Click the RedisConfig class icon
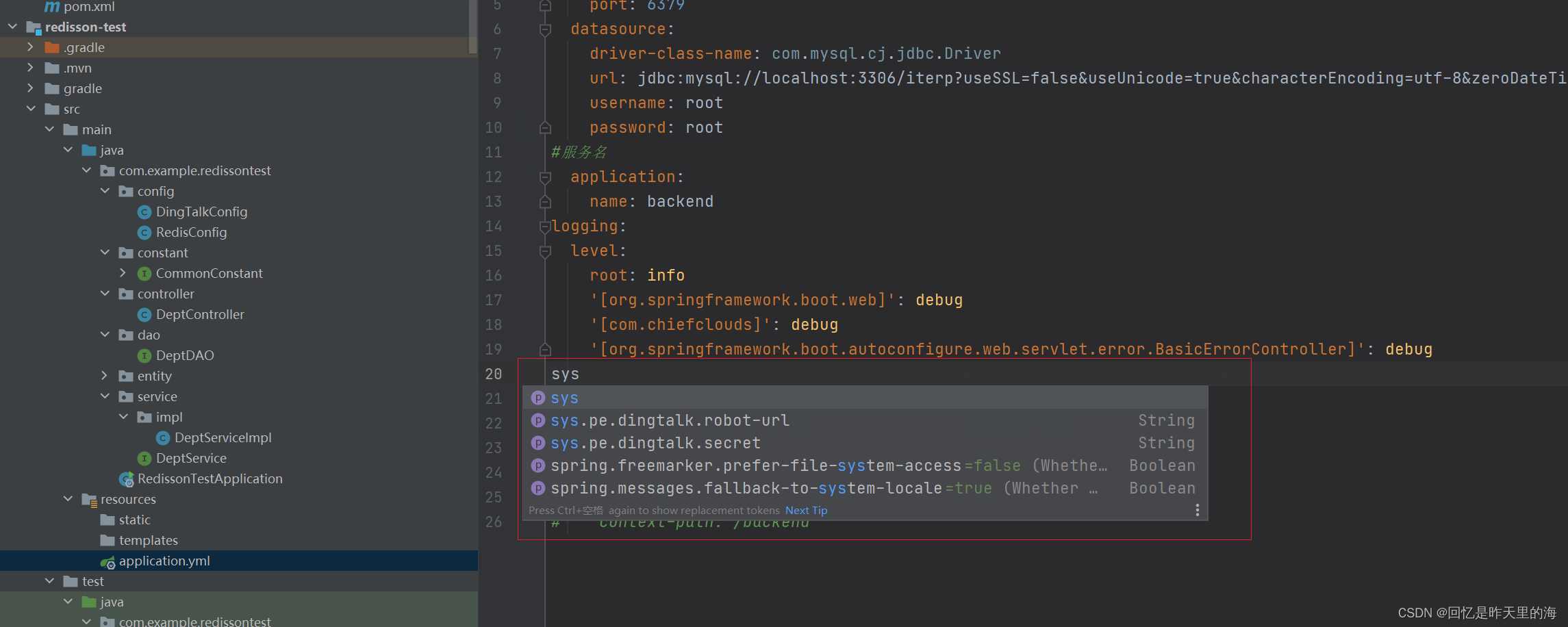 144,233
